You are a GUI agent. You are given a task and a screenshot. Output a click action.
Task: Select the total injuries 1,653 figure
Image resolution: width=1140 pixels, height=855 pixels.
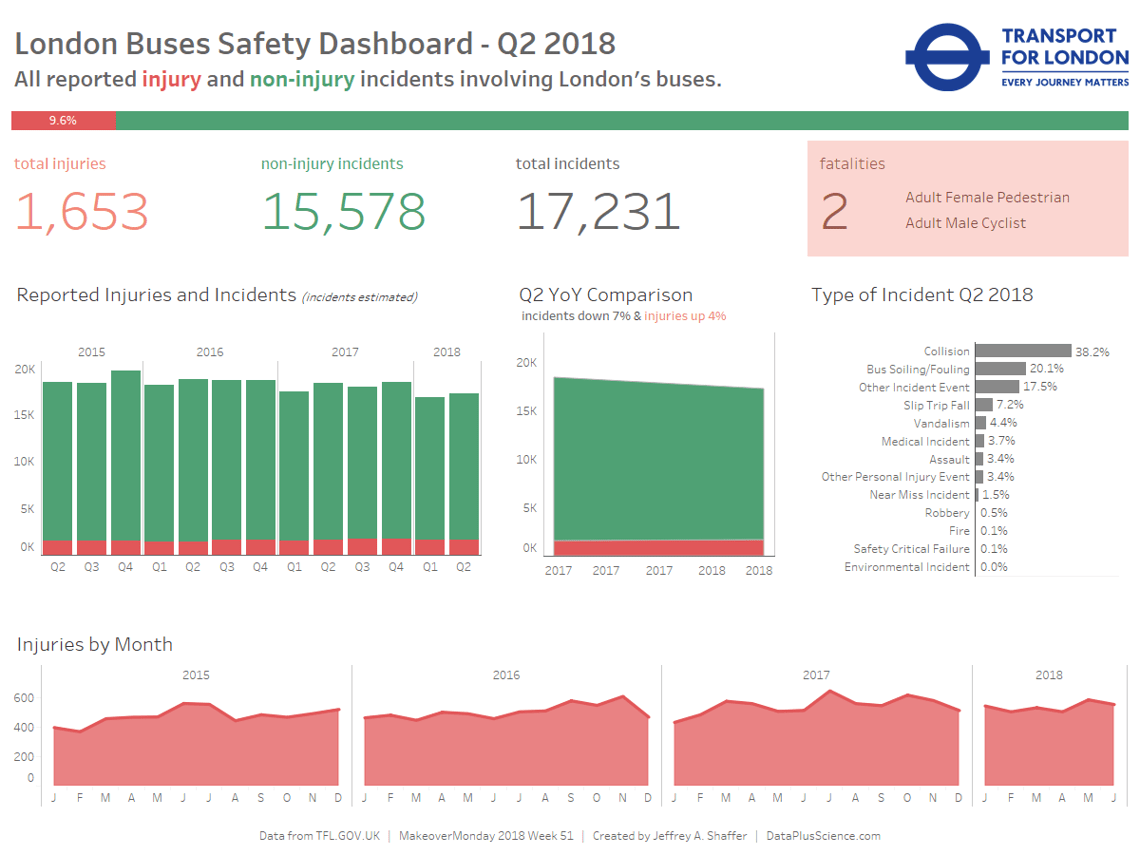81,212
